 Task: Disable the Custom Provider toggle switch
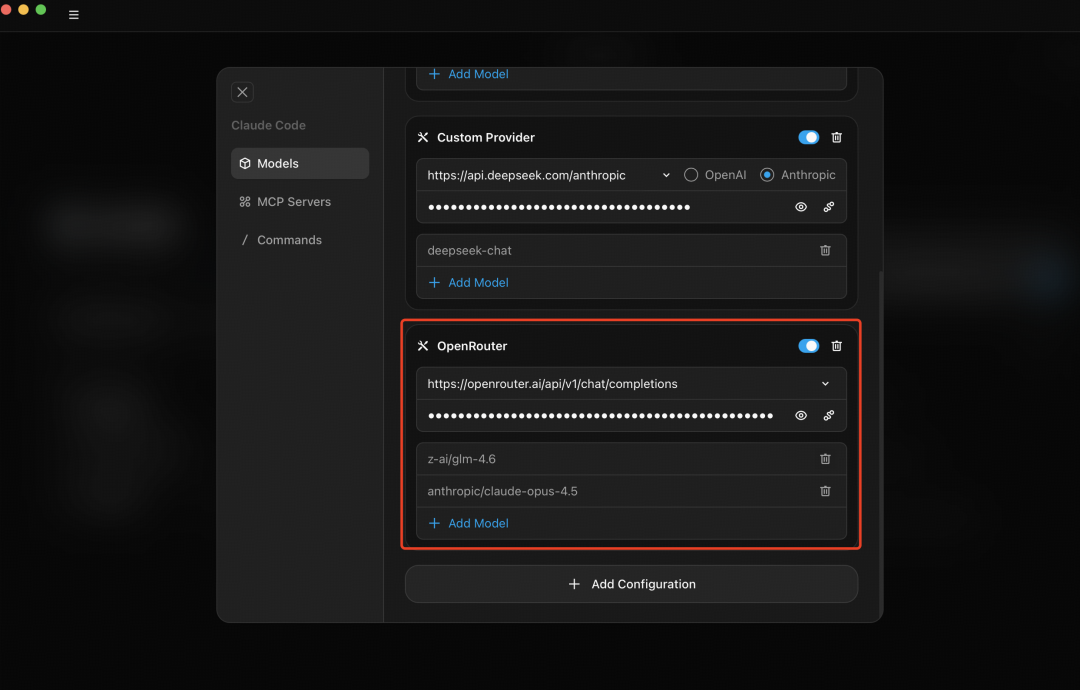[809, 137]
